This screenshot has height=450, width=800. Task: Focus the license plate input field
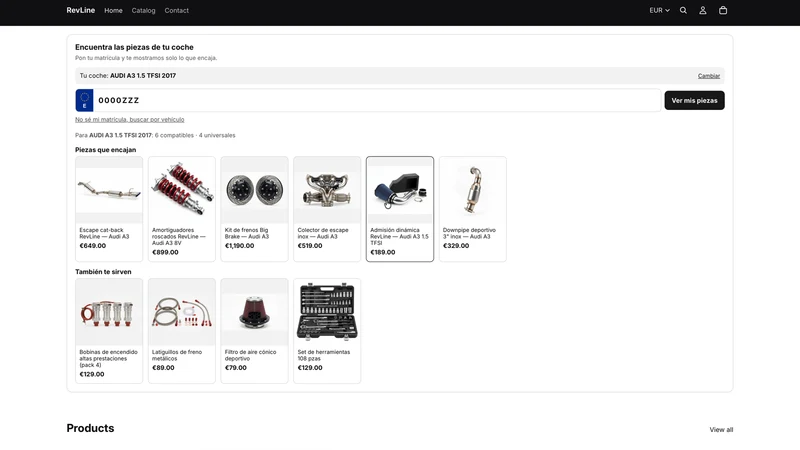[377, 101]
